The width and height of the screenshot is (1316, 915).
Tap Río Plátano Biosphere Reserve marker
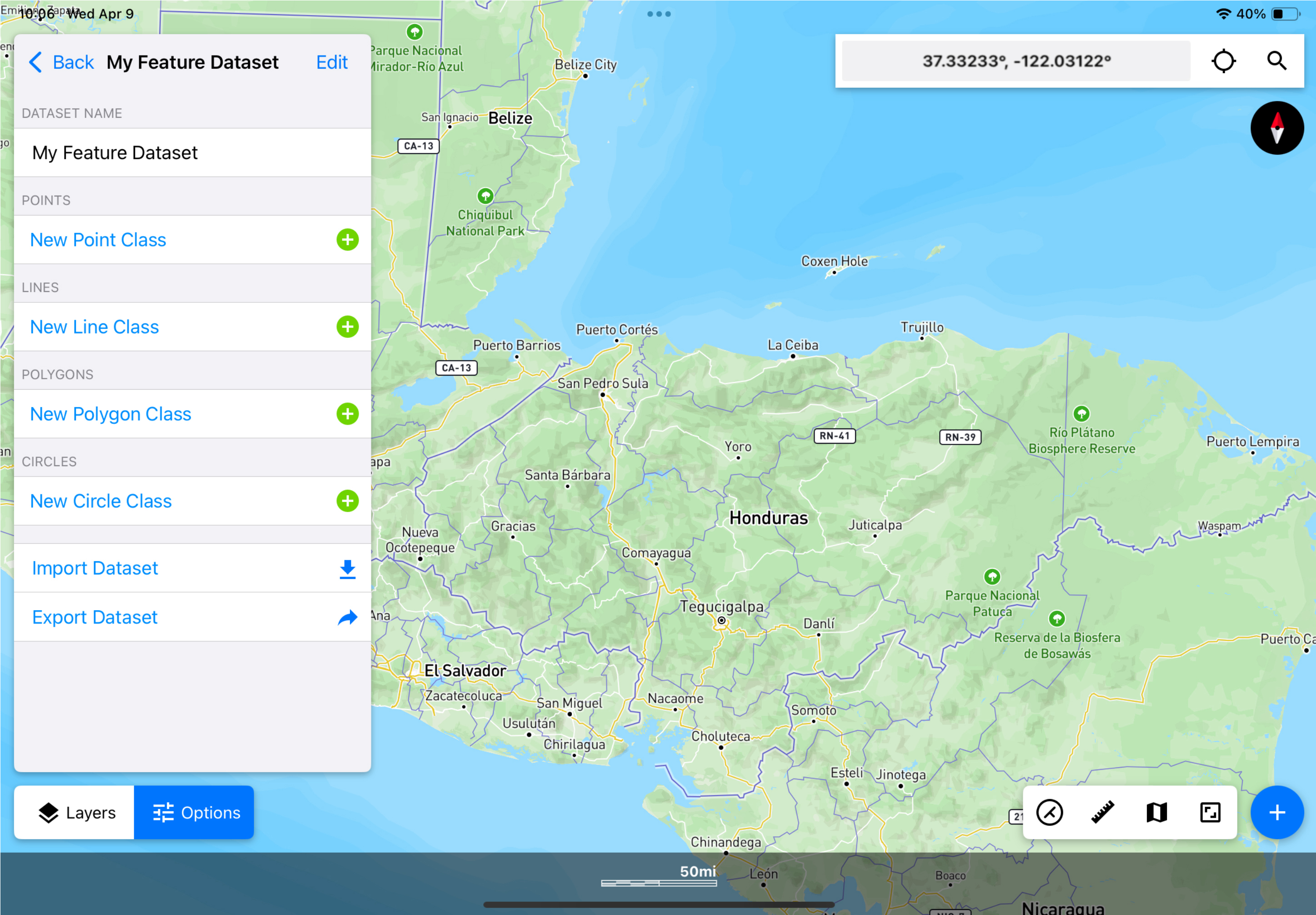coord(1081,413)
